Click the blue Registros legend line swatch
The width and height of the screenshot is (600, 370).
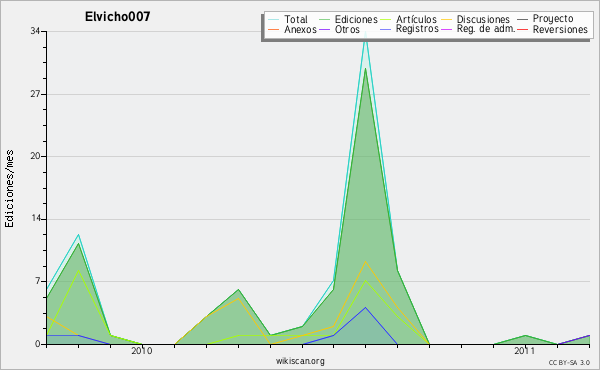(x=386, y=29)
